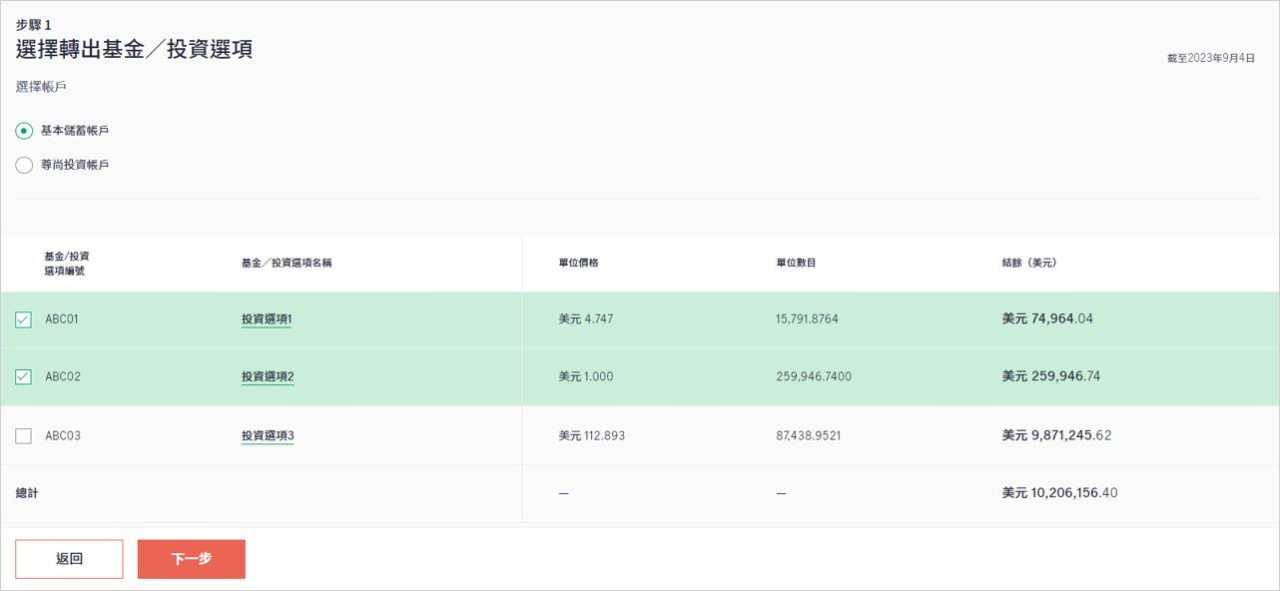Open the 投資選項3 fund link
The image size is (1280, 591).
(x=267, y=436)
